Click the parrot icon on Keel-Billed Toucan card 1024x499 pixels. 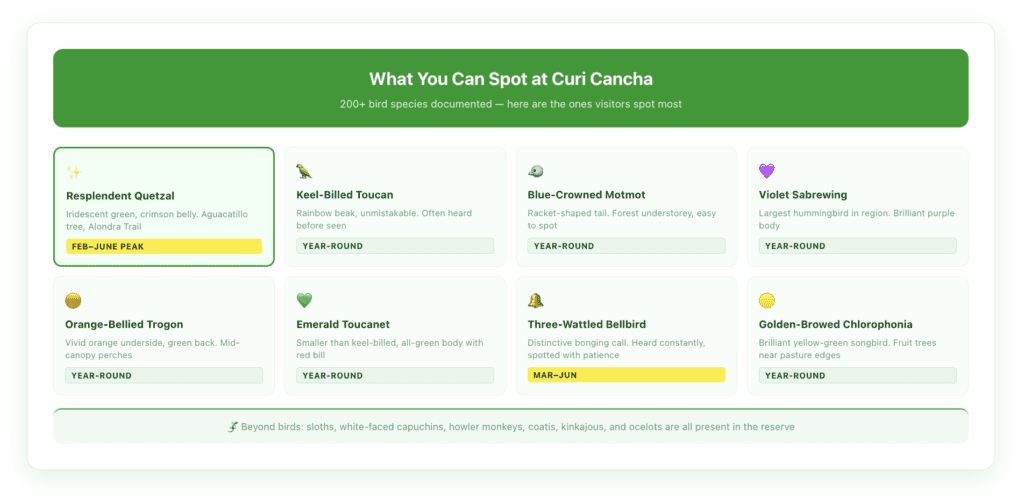pyautogui.click(x=304, y=171)
